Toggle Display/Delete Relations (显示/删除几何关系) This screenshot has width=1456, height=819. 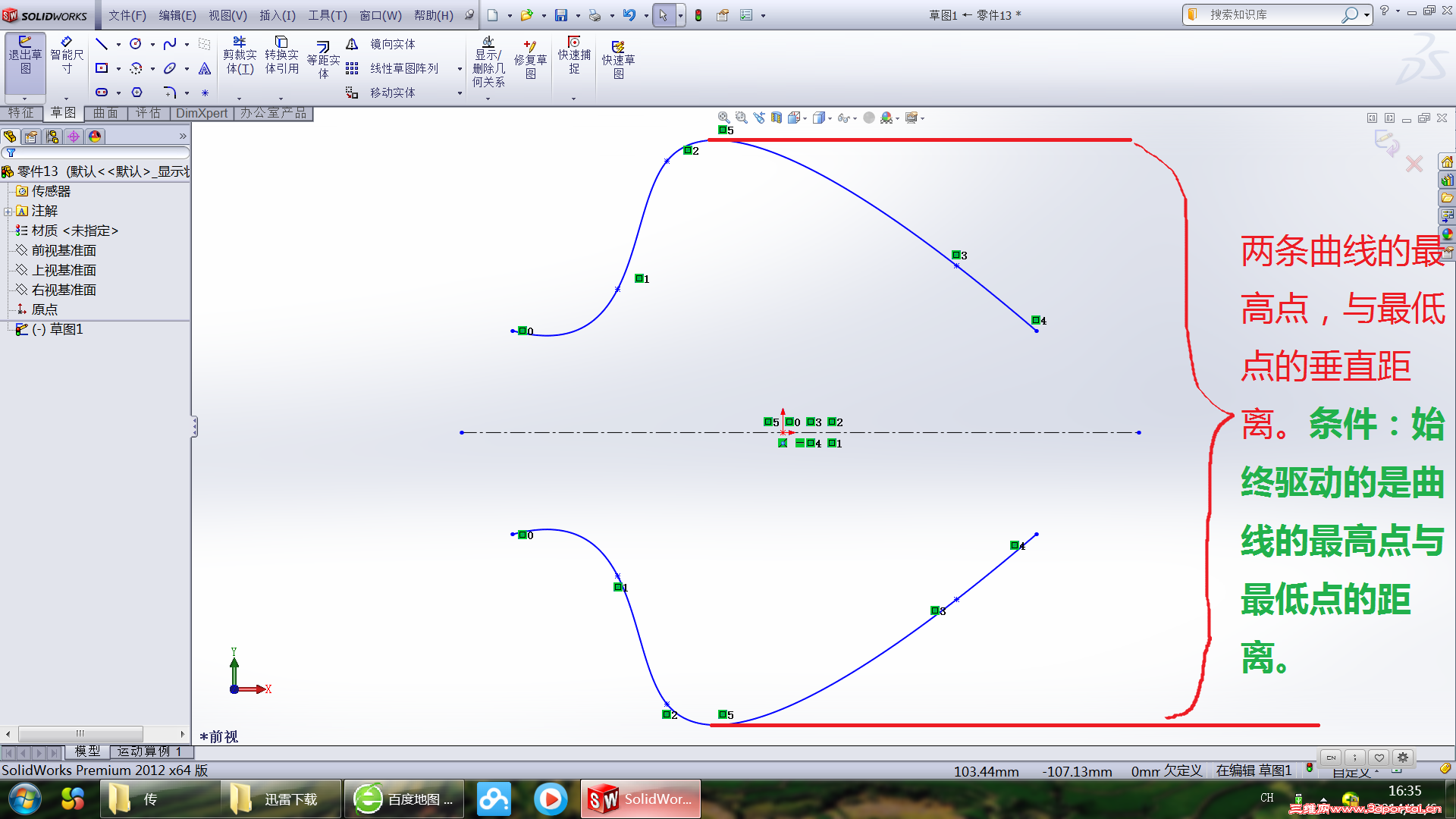click(x=488, y=61)
